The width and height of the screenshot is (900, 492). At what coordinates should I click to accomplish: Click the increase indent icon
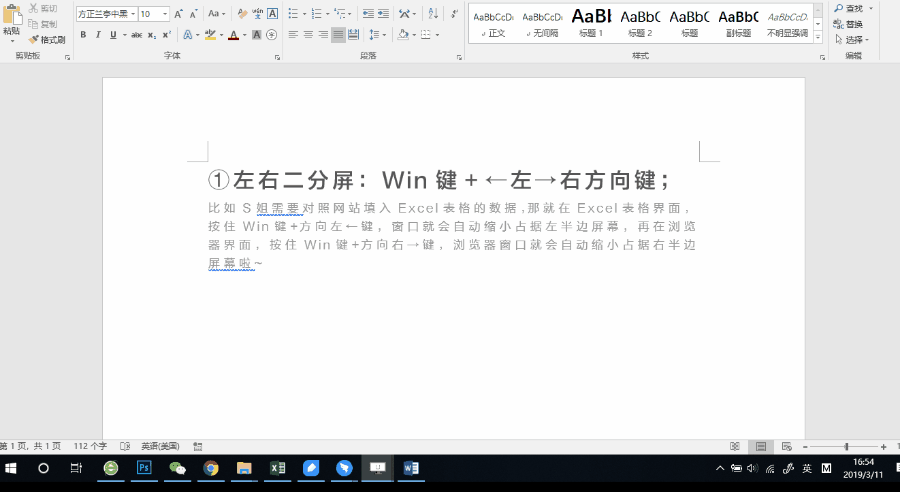pyautogui.click(x=385, y=14)
